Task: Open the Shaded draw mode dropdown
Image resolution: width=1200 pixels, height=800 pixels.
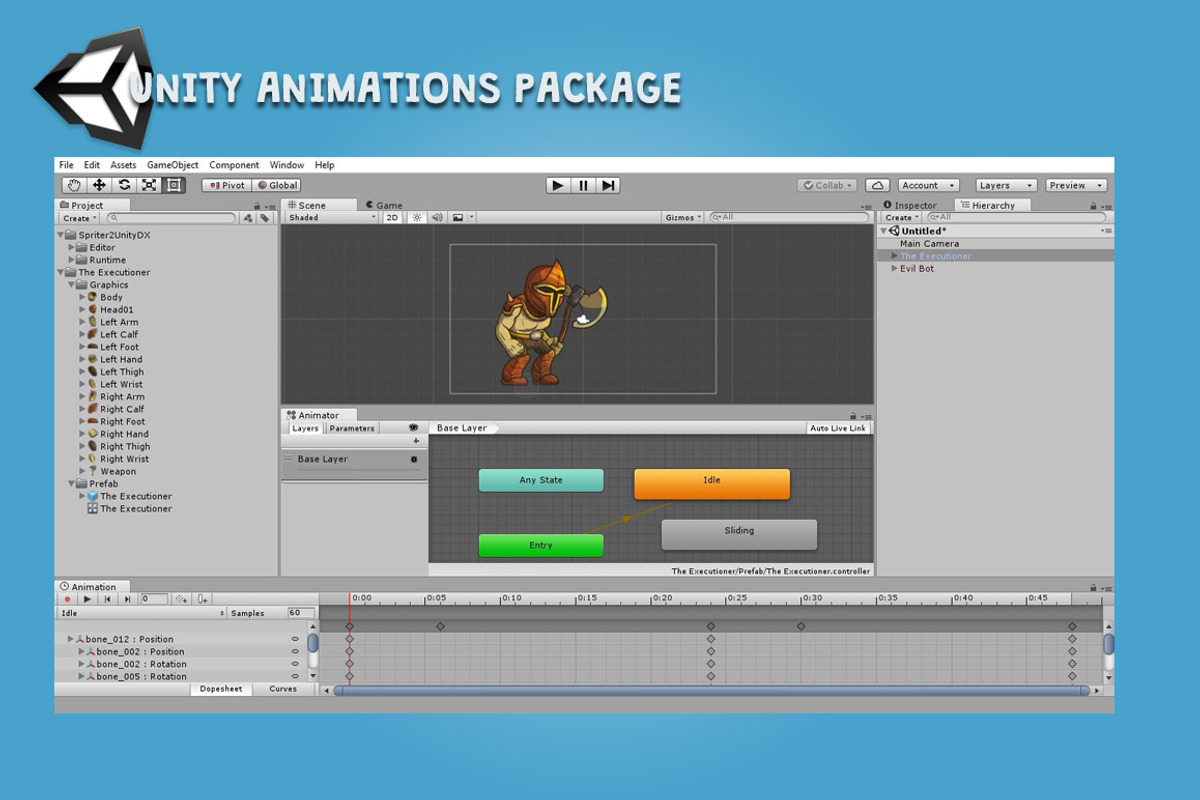Action: (332, 217)
